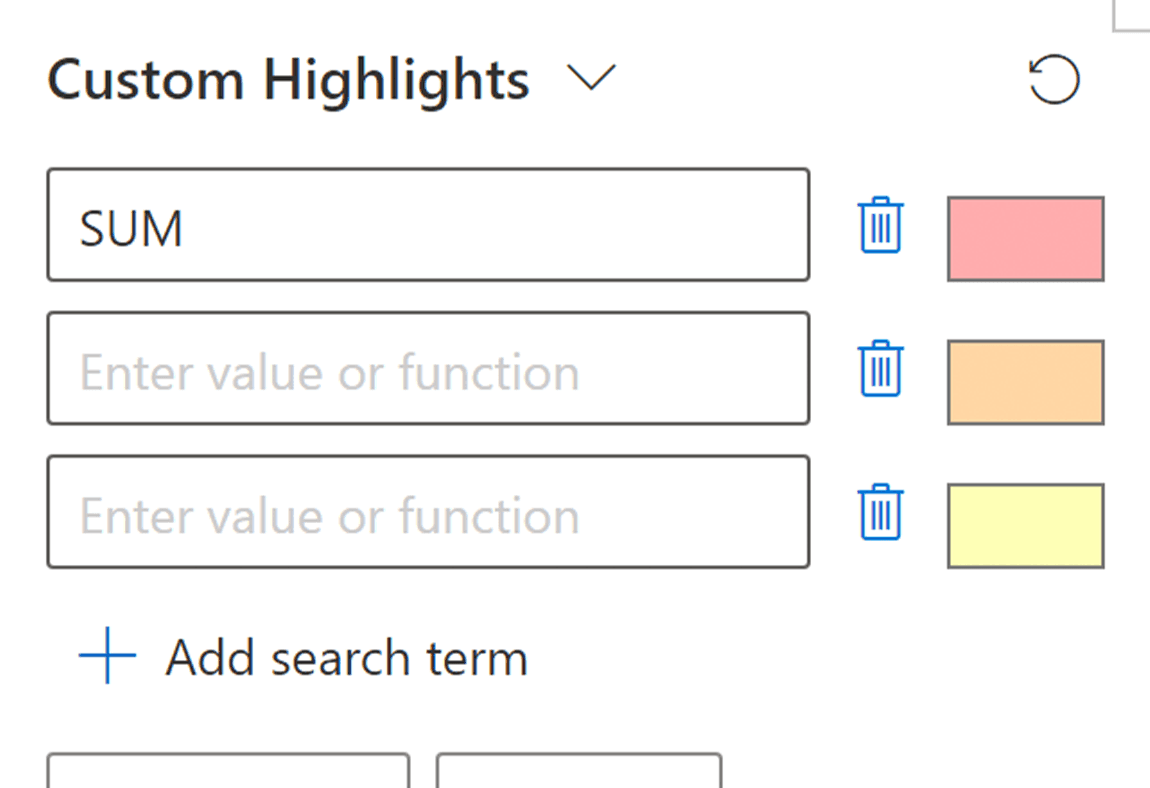Click the third empty value or function field
The height and width of the screenshot is (788, 1150).
(x=428, y=513)
